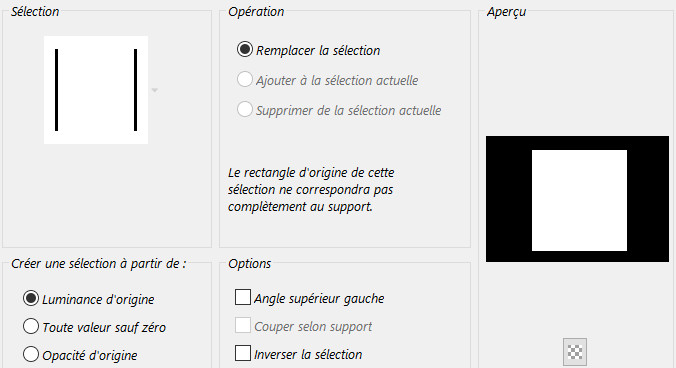Click the selection thumbnail with two vertical lines
The width and height of the screenshot is (676, 368).
coord(96,90)
